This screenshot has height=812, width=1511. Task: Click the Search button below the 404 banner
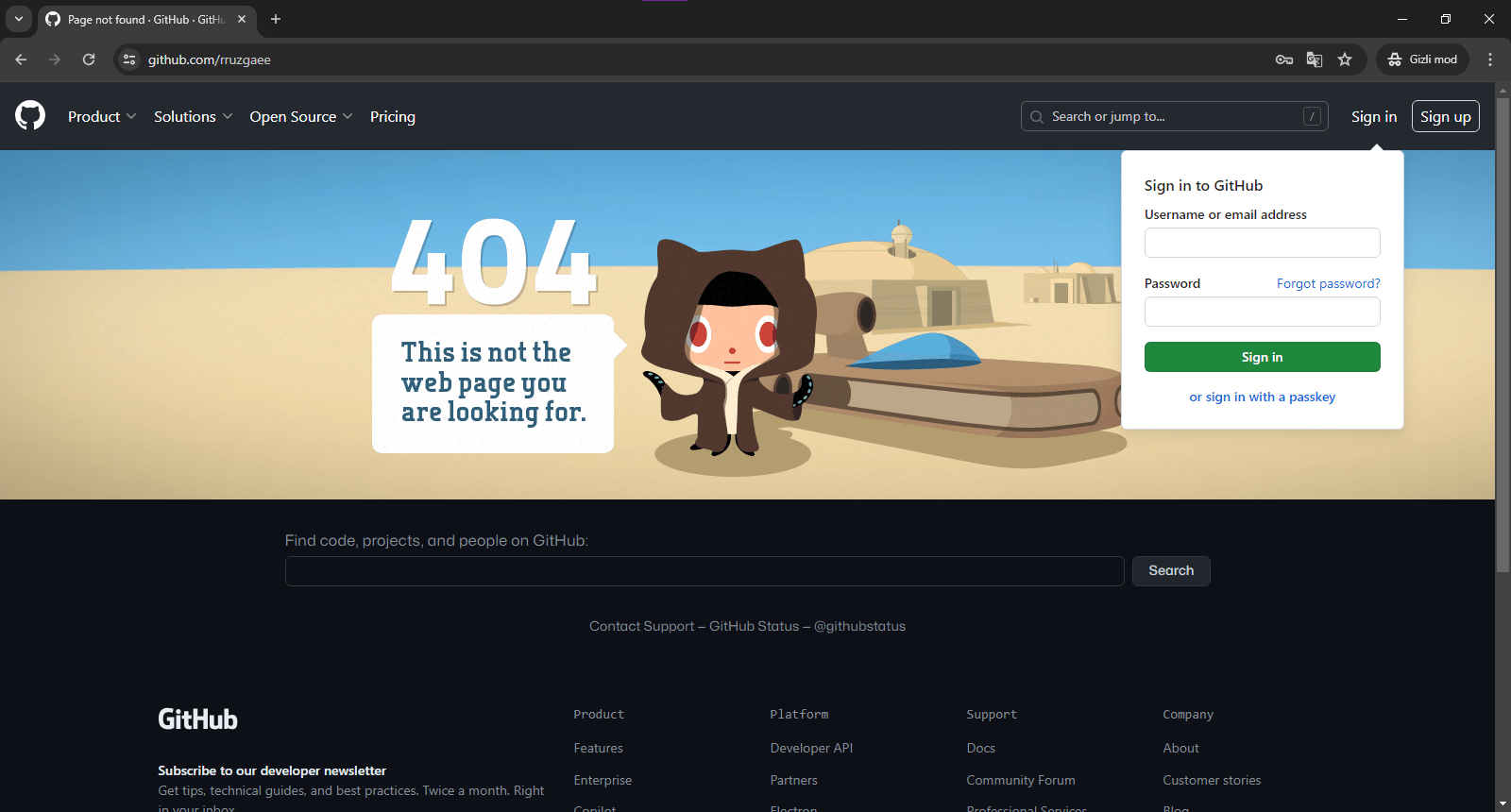[x=1171, y=571]
